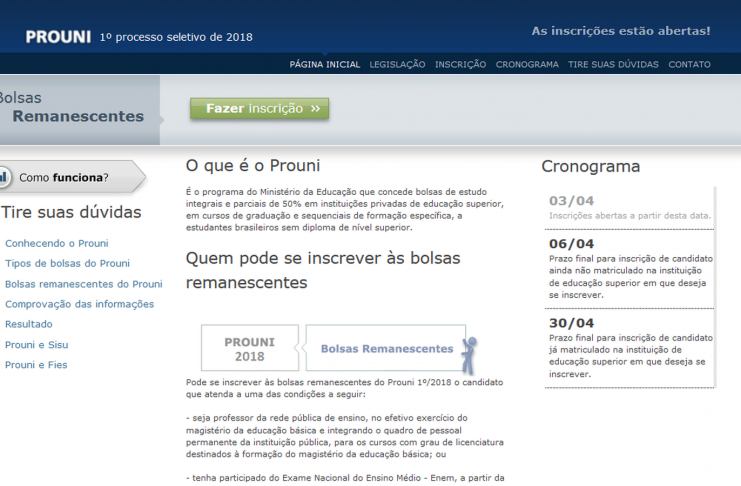Image resolution: width=741 pixels, height=486 pixels.
Task: Click the PROUNI 2018 banner box
Action: click(250, 348)
